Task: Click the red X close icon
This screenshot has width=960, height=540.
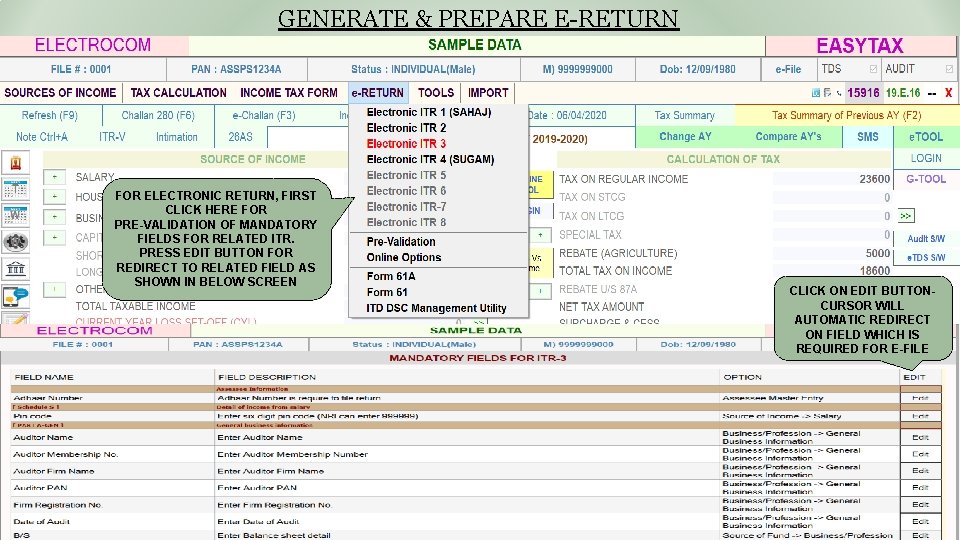Action: click(948, 93)
